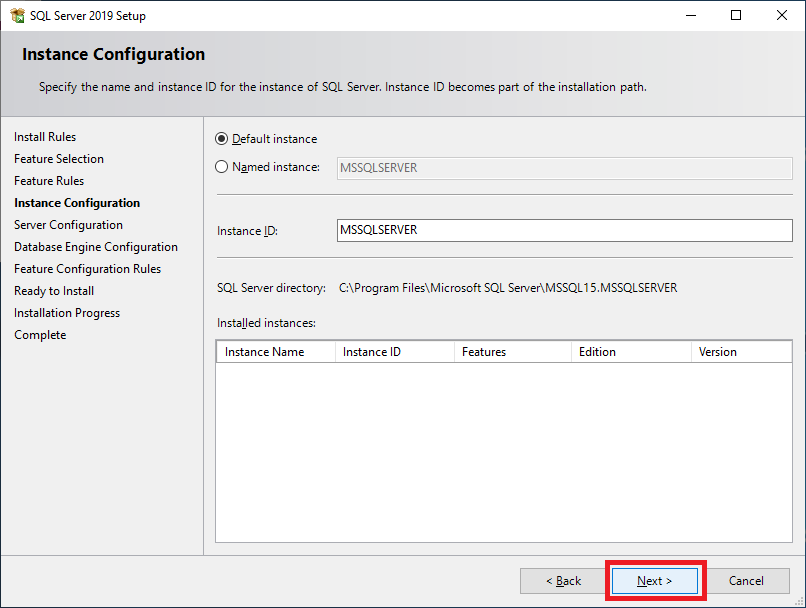Select Feature Selection step in sidebar
Image resolution: width=806 pixels, height=608 pixels.
[59, 159]
